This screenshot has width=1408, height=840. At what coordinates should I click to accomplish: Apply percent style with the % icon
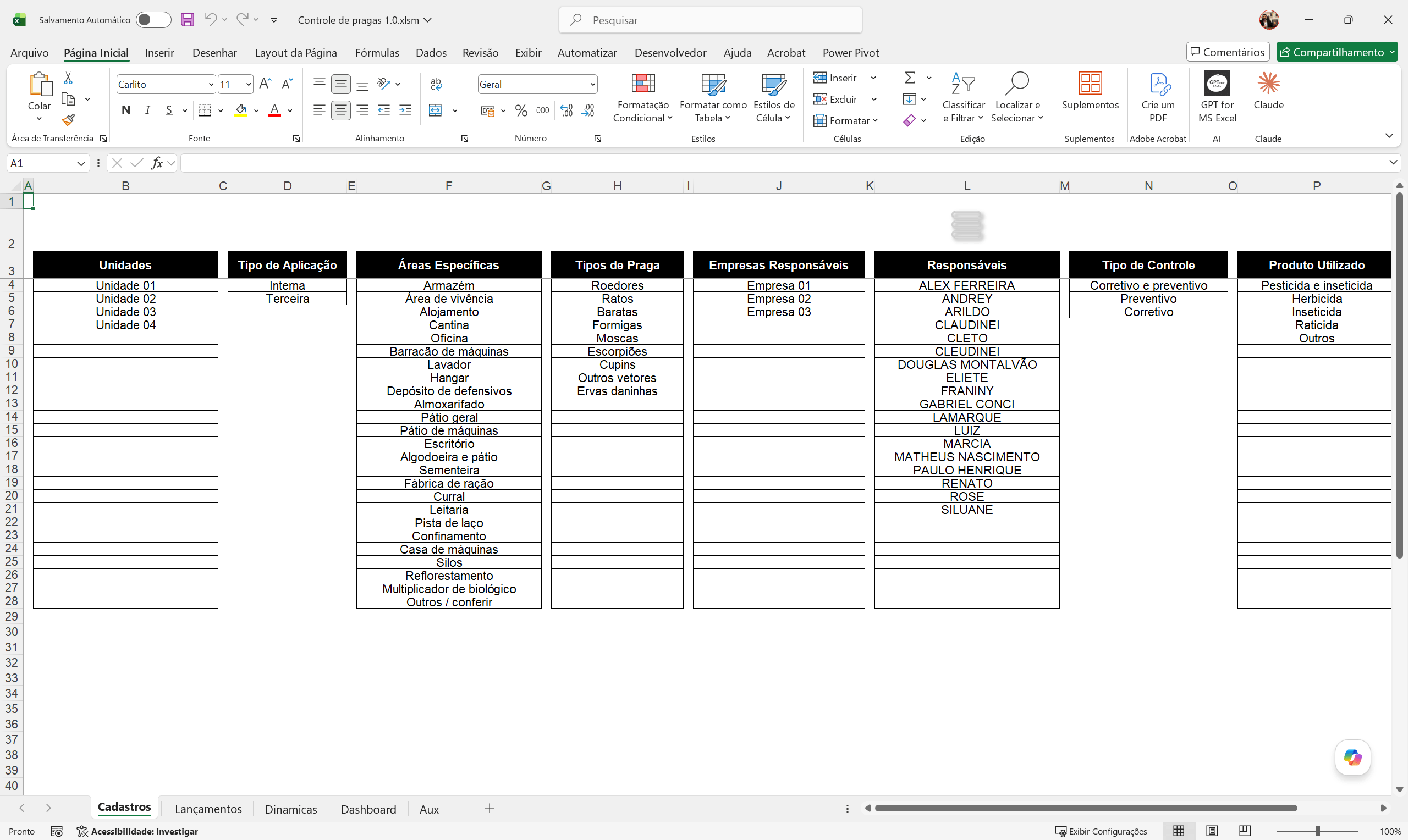click(521, 110)
